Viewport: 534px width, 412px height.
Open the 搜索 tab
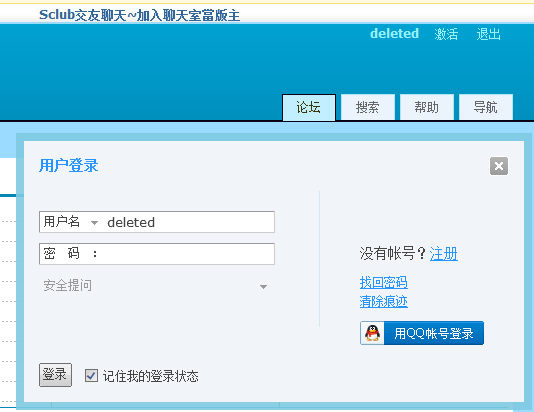(367, 107)
